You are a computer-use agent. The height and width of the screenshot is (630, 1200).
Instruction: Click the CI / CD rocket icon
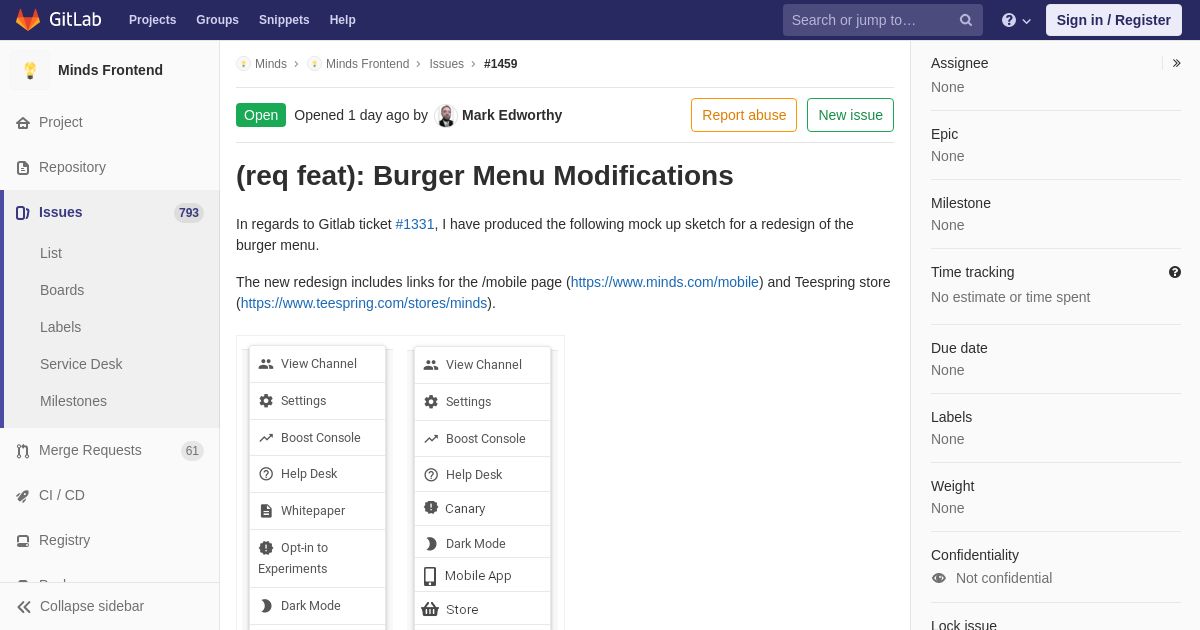pyautogui.click(x=23, y=495)
